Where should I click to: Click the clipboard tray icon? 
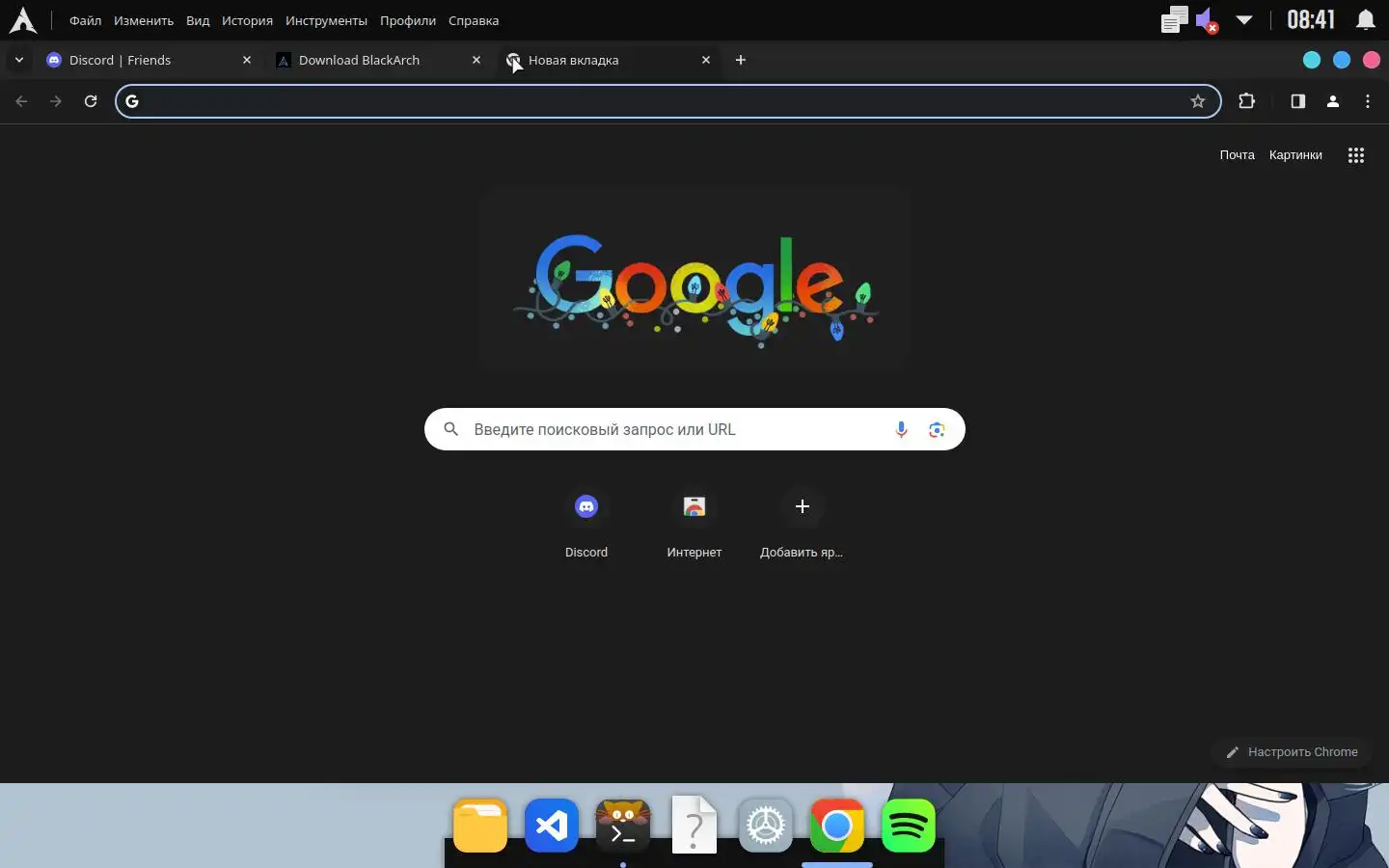coord(1174,19)
